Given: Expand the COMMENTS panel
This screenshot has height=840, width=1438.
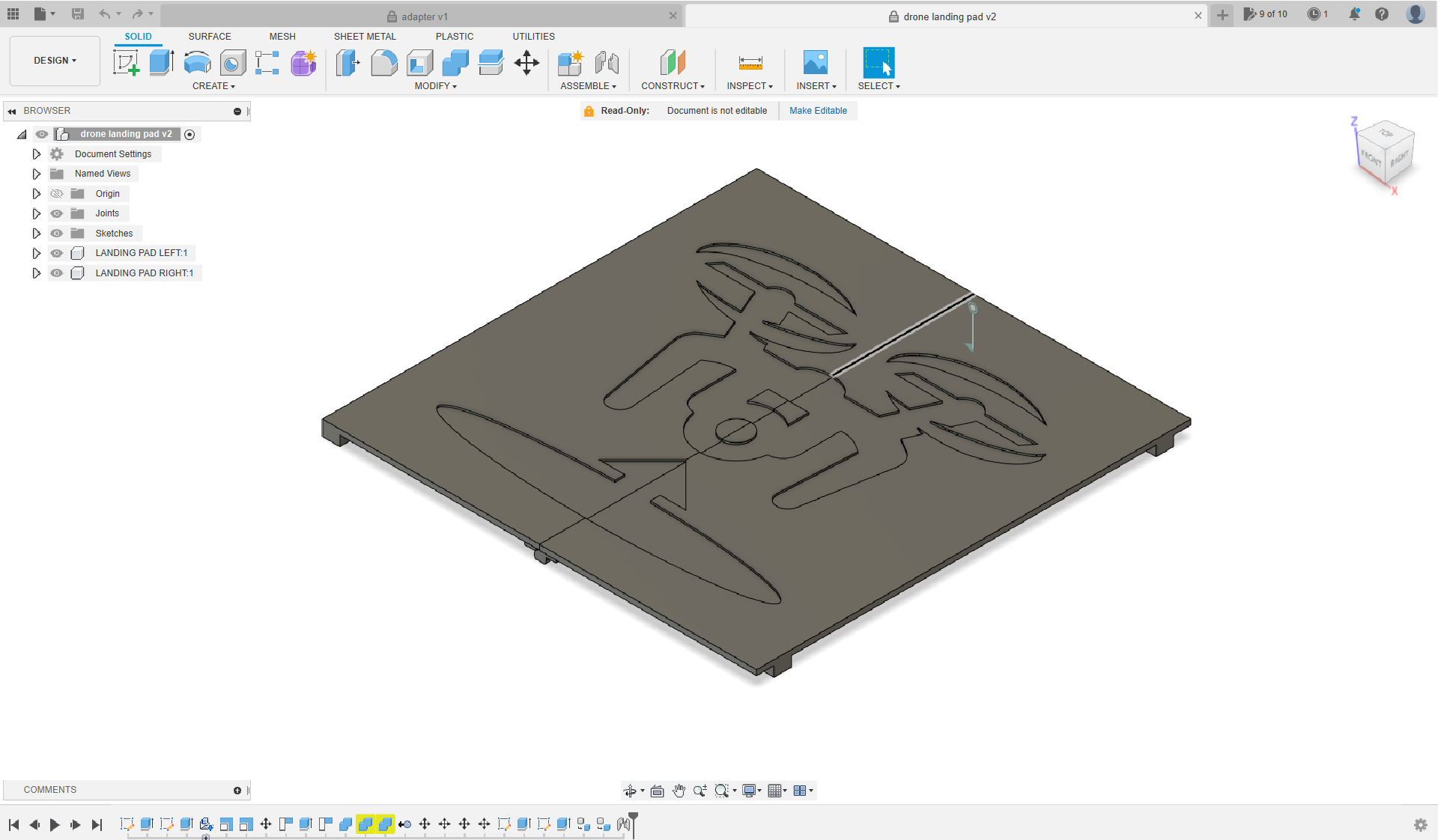Looking at the screenshot, I should [x=237, y=791].
